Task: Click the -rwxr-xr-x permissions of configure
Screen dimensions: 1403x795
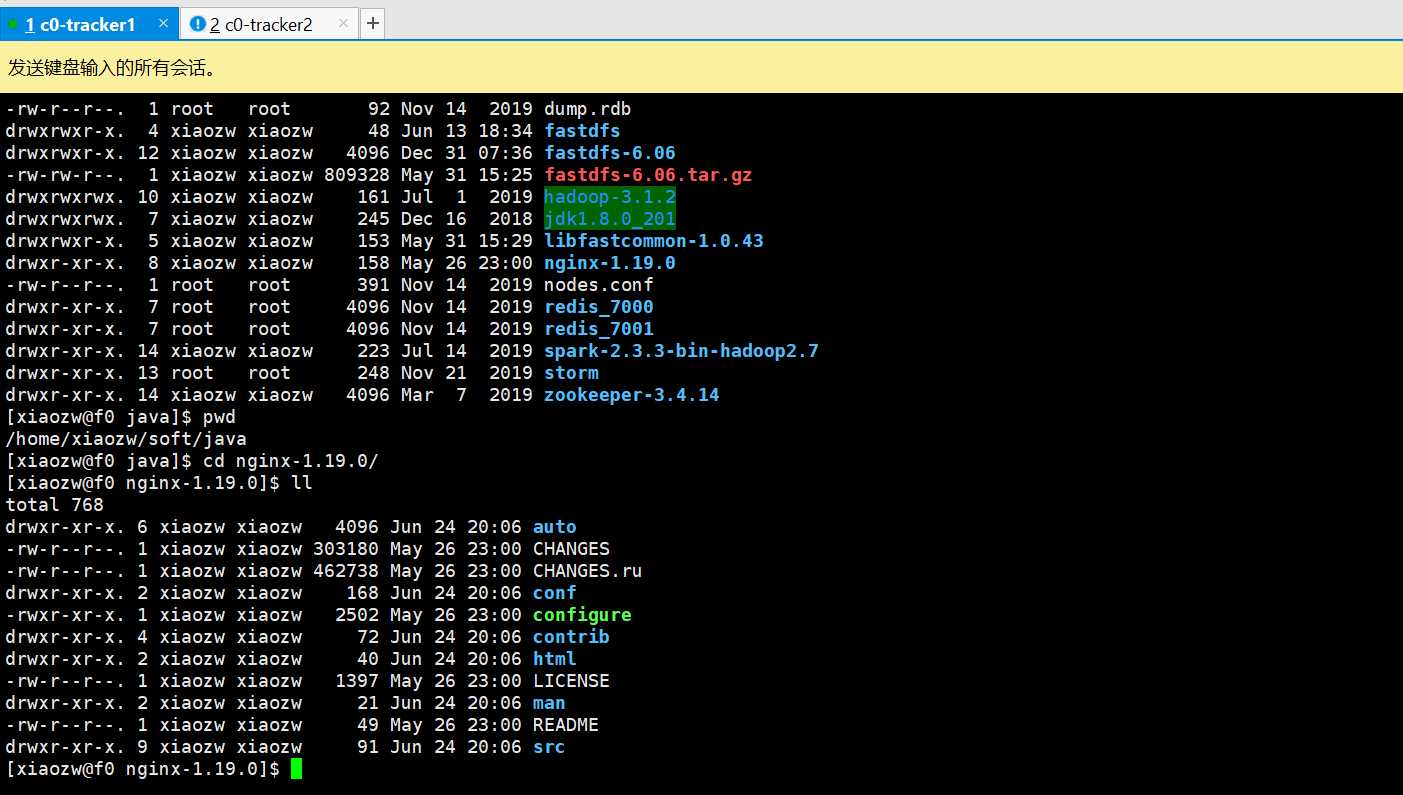Action: click(x=65, y=615)
